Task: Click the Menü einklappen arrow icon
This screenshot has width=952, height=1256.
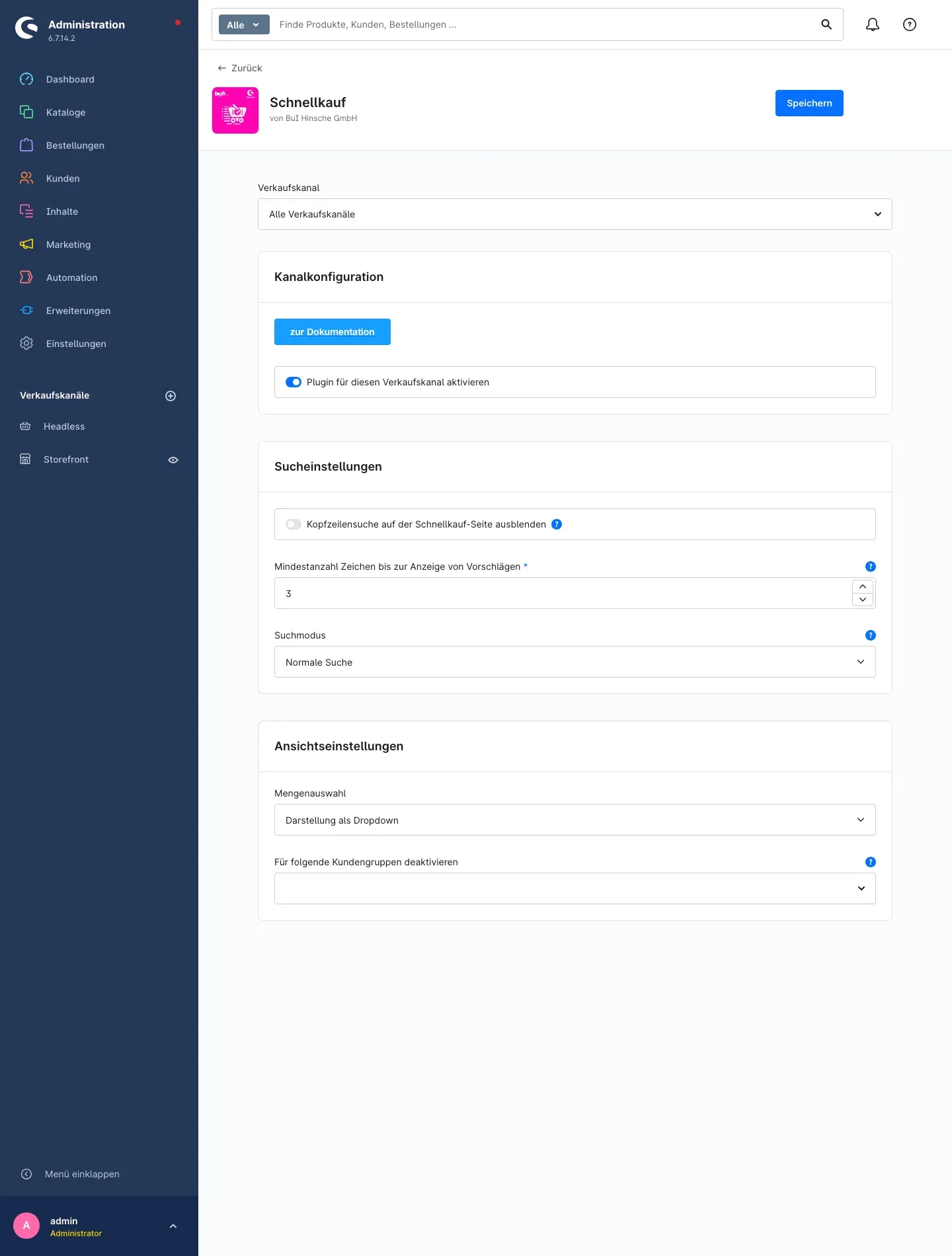Action: pos(26,1174)
